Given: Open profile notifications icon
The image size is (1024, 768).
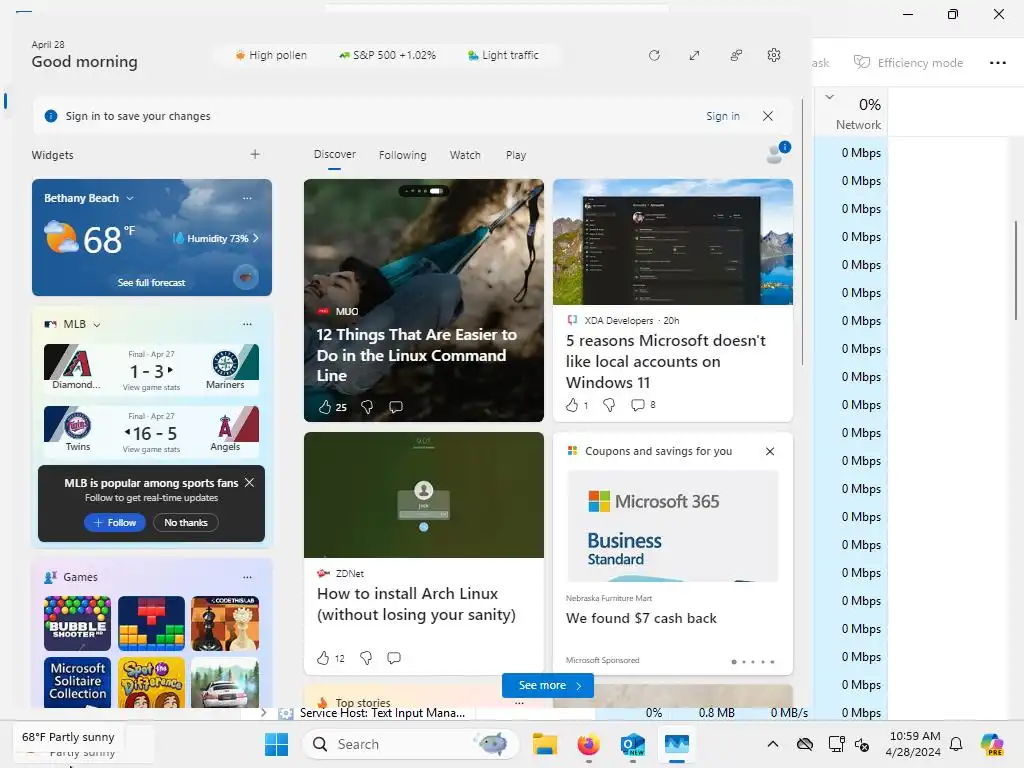Looking at the screenshot, I should [x=778, y=153].
